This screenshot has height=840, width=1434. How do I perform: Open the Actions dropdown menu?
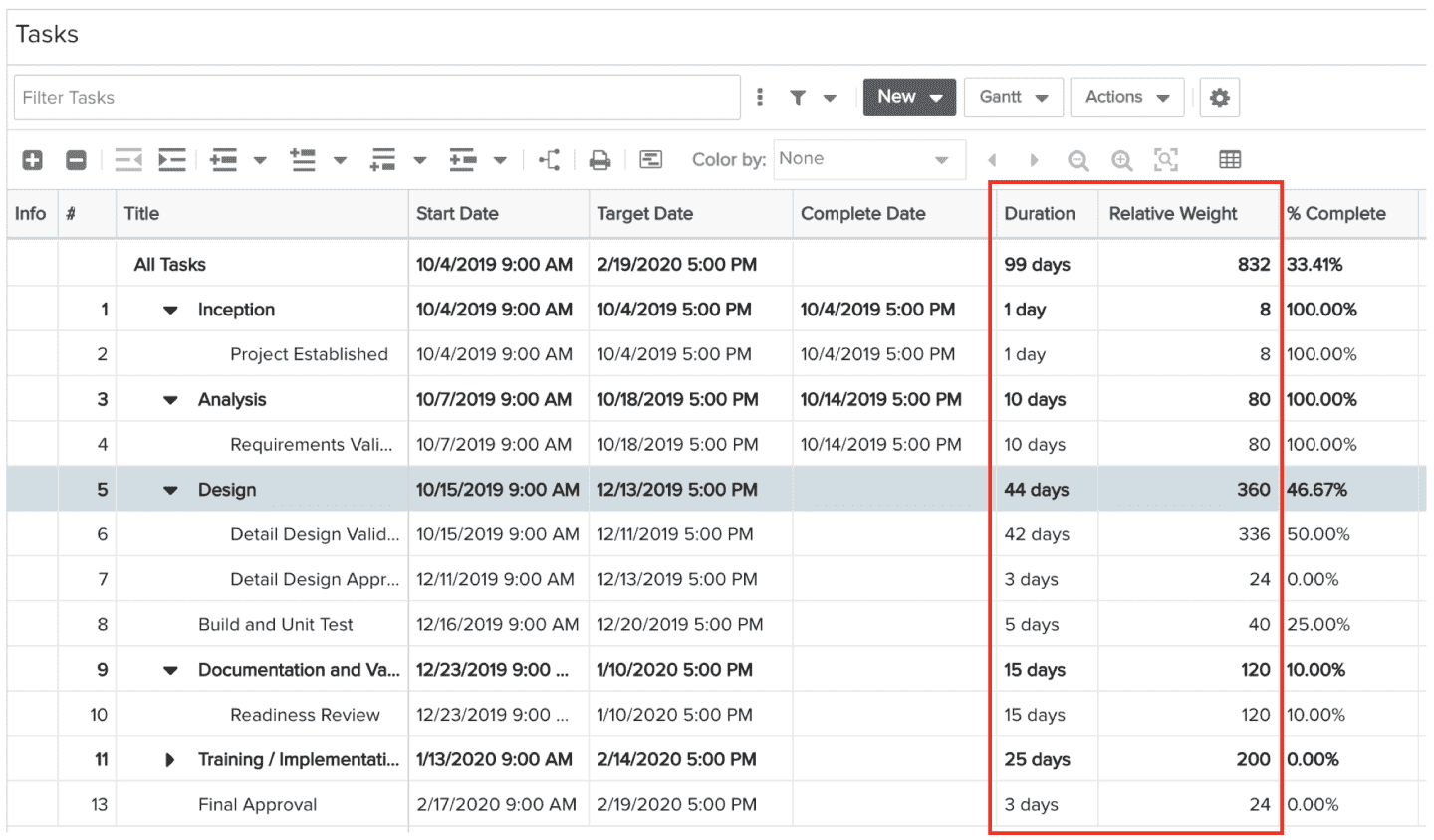1126,97
